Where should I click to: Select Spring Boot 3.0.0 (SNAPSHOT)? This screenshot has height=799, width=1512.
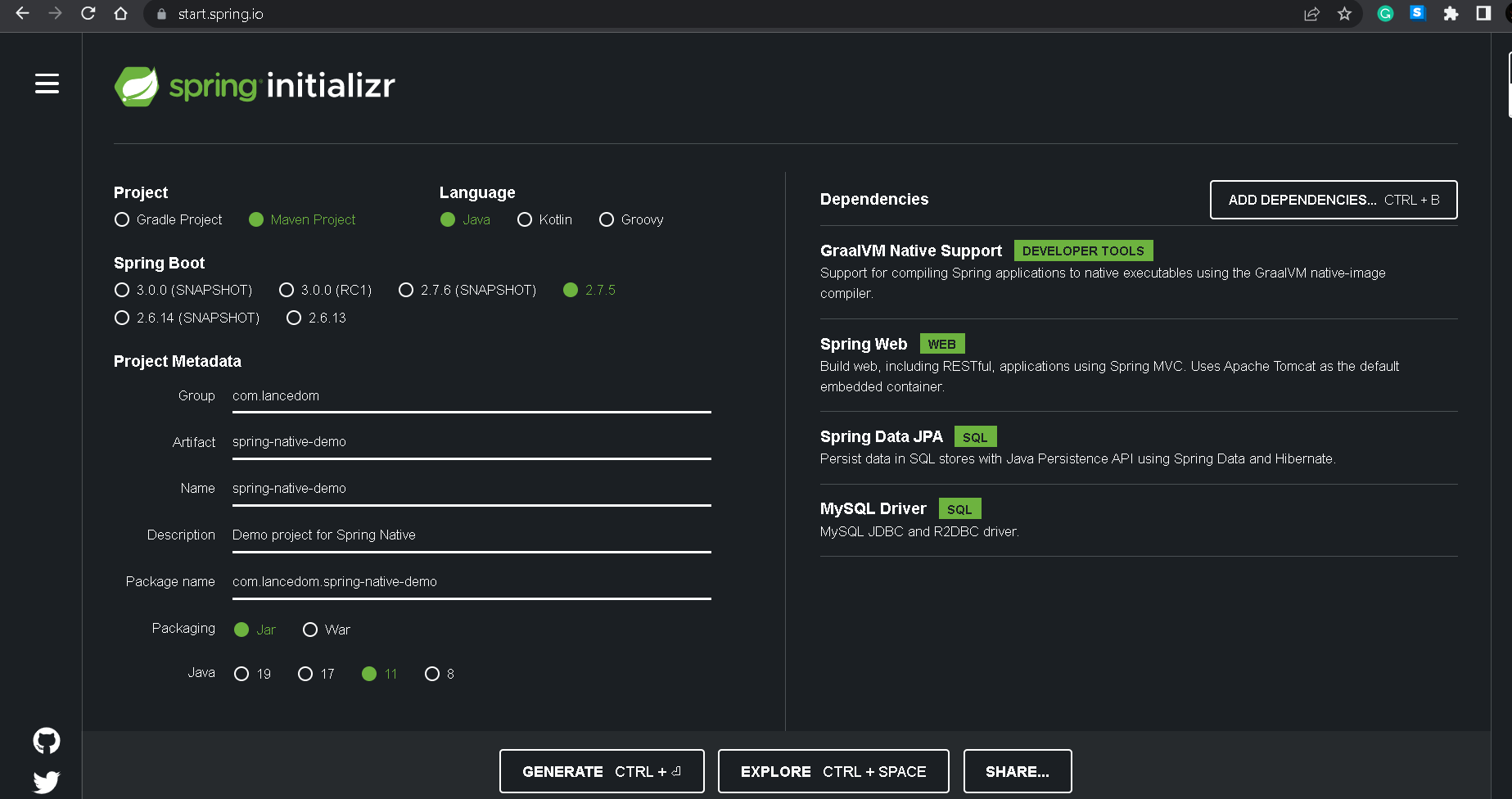(183, 290)
